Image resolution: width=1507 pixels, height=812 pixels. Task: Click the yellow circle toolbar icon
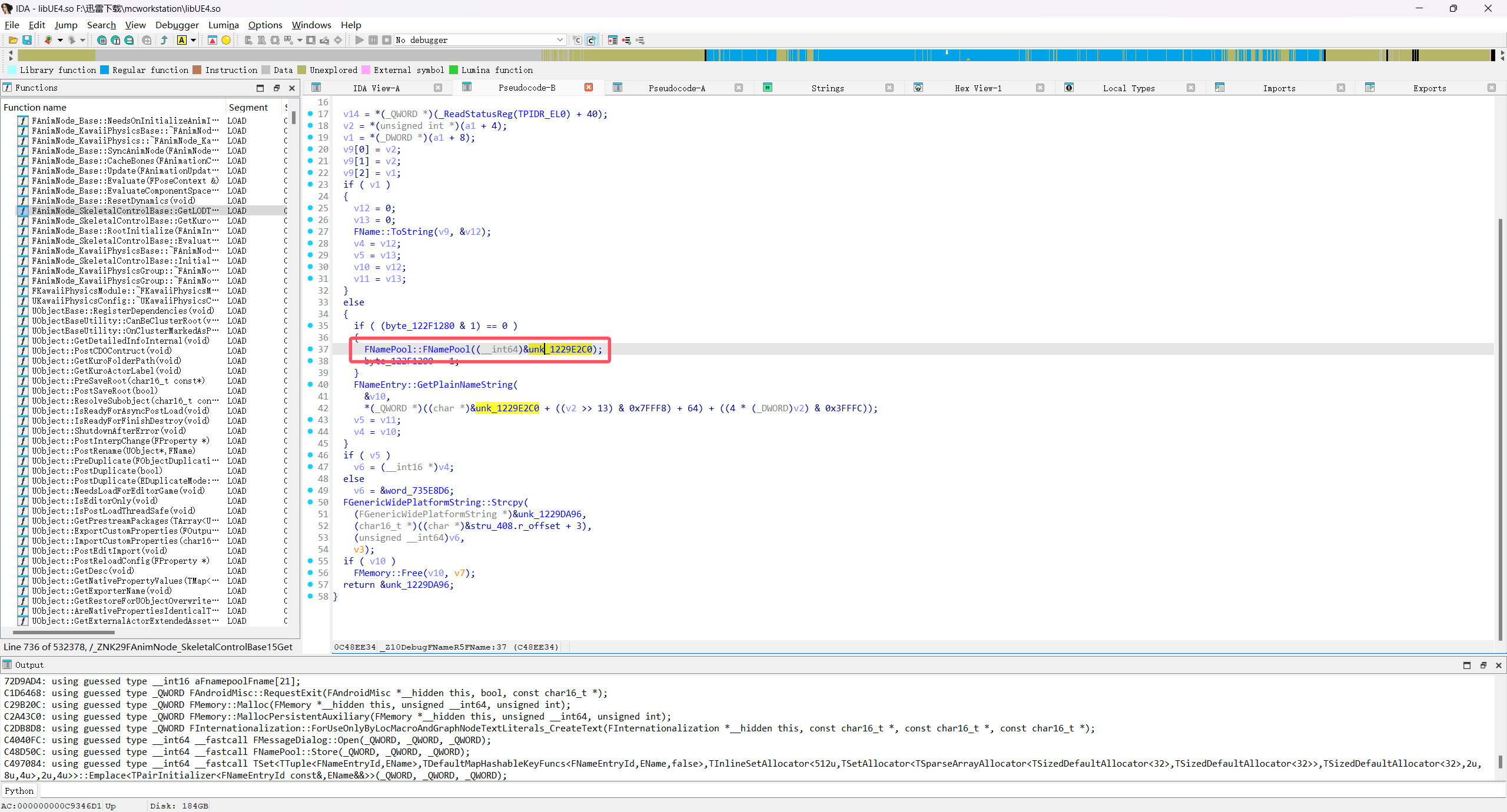click(x=226, y=40)
